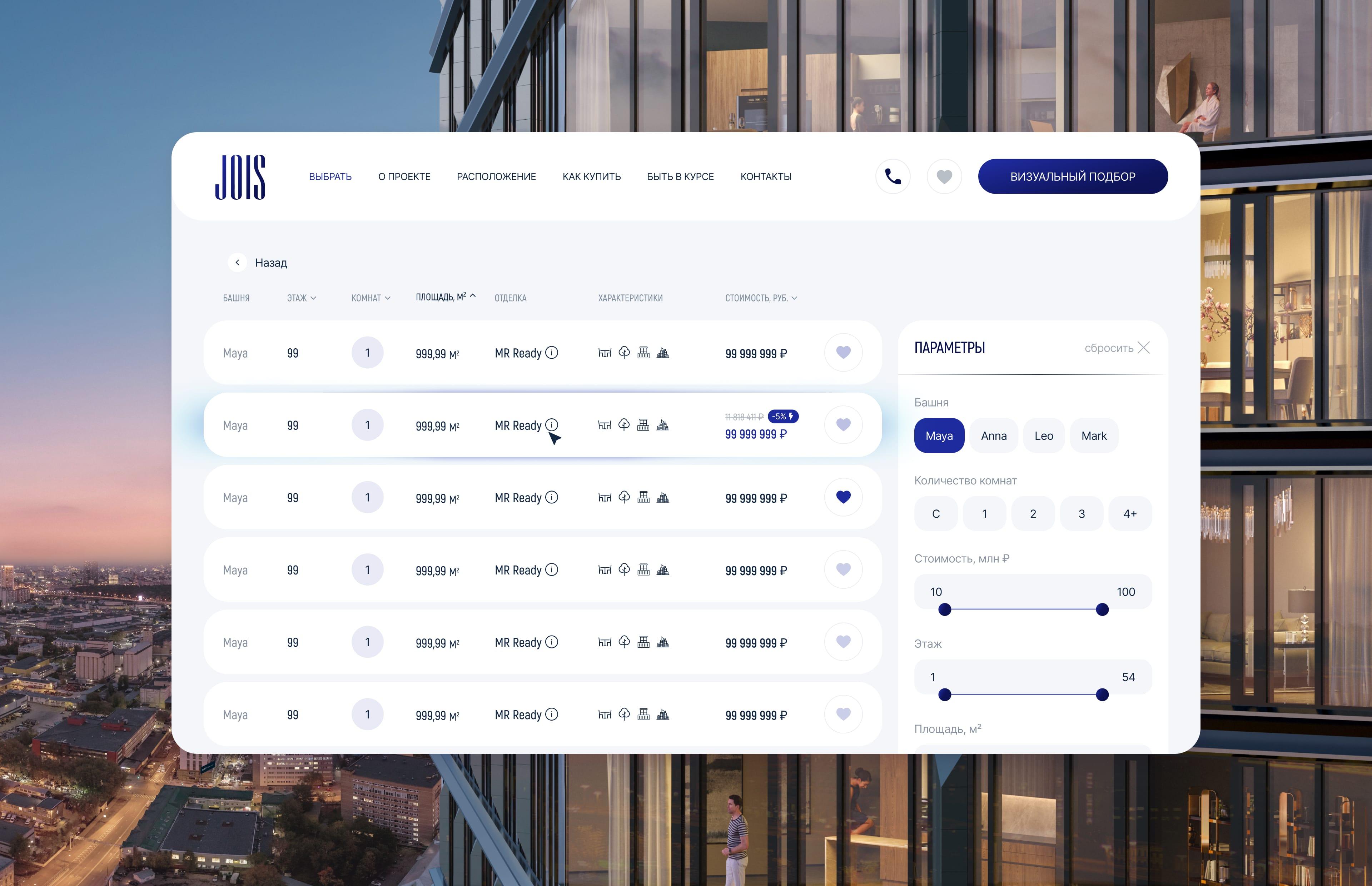
Task: Reset filters with сбросить
Action: 1109,348
